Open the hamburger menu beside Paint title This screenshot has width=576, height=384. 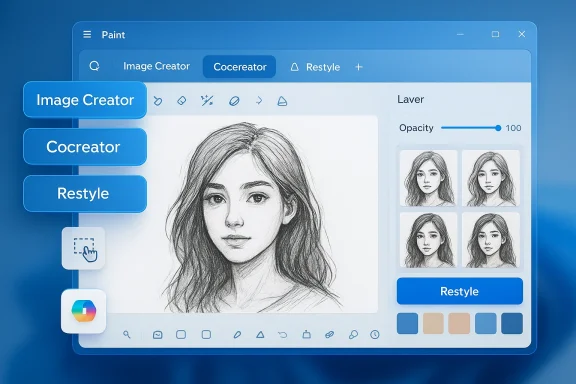(87, 35)
